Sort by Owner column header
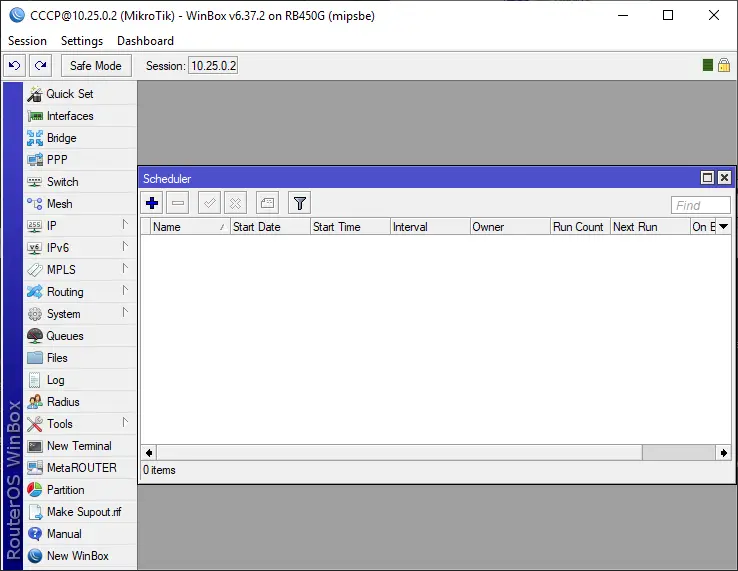The width and height of the screenshot is (738, 571). click(x=510, y=227)
